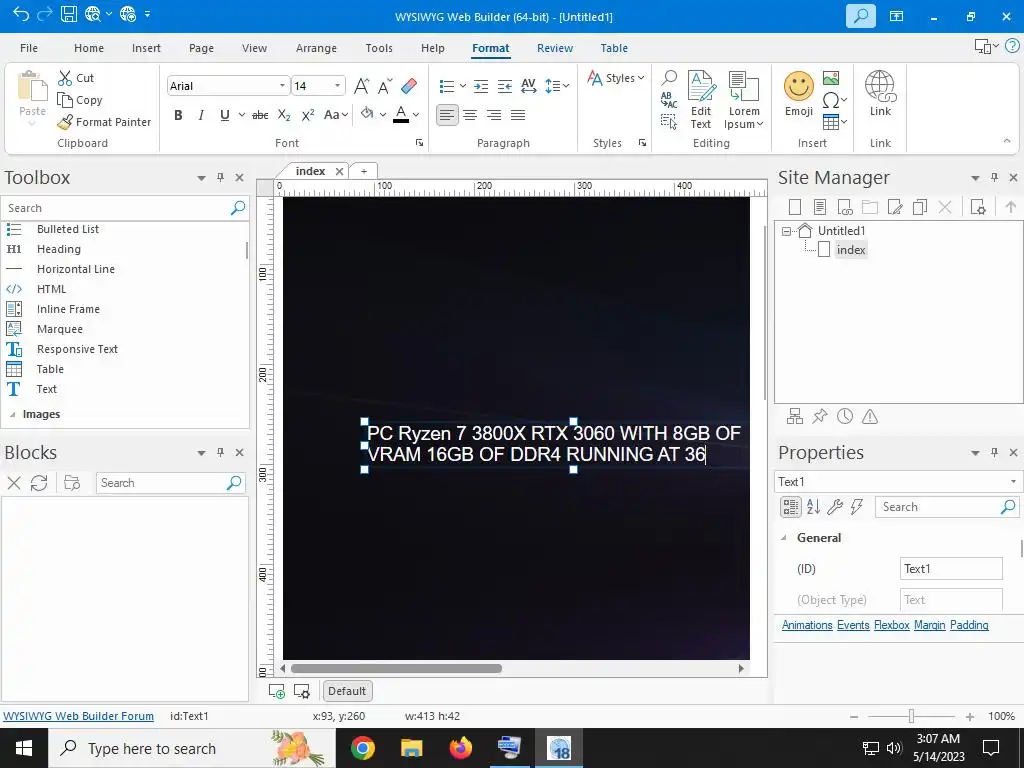Switch to the Home tab

[x=89, y=48]
